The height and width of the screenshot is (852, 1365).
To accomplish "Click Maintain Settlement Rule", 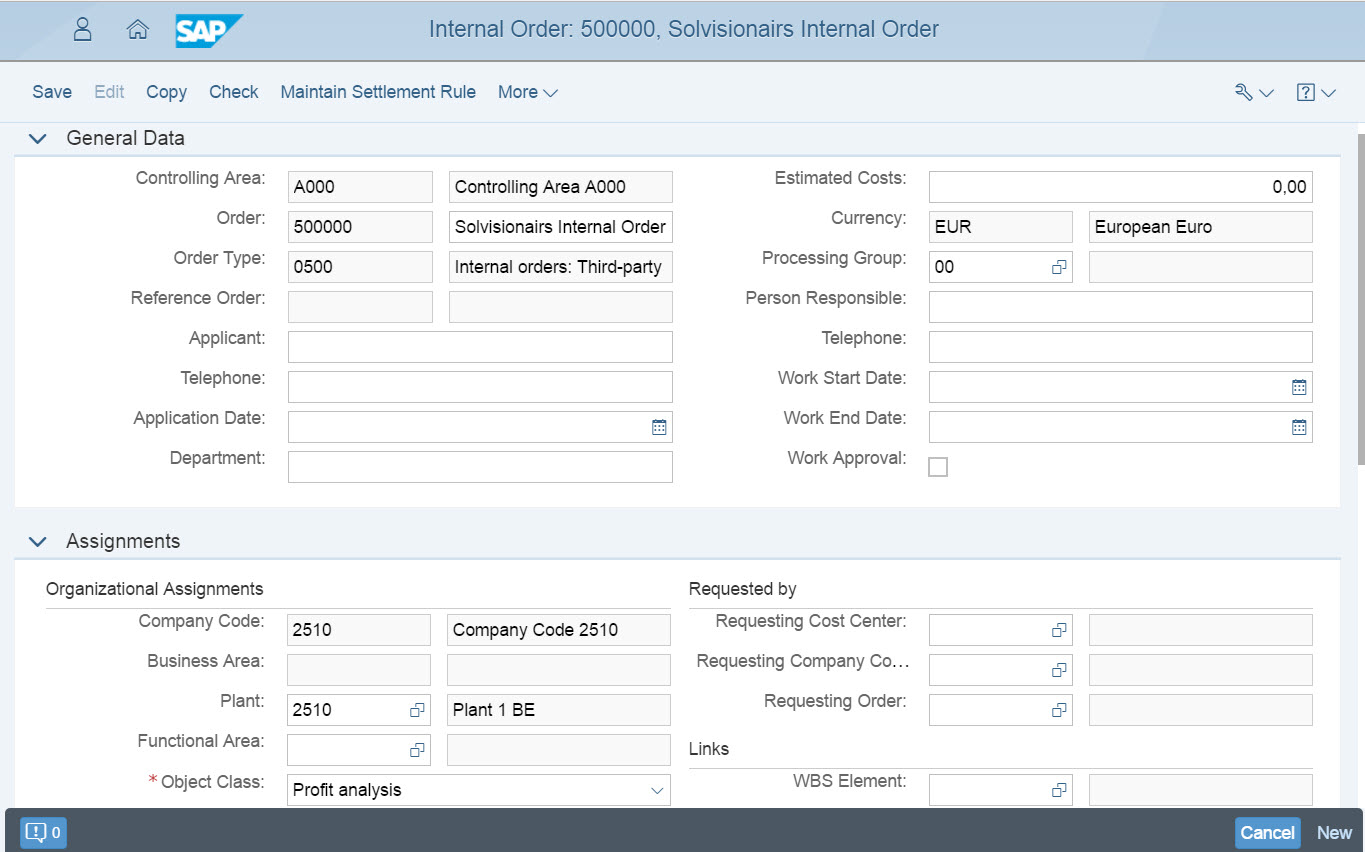I will (x=378, y=92).
